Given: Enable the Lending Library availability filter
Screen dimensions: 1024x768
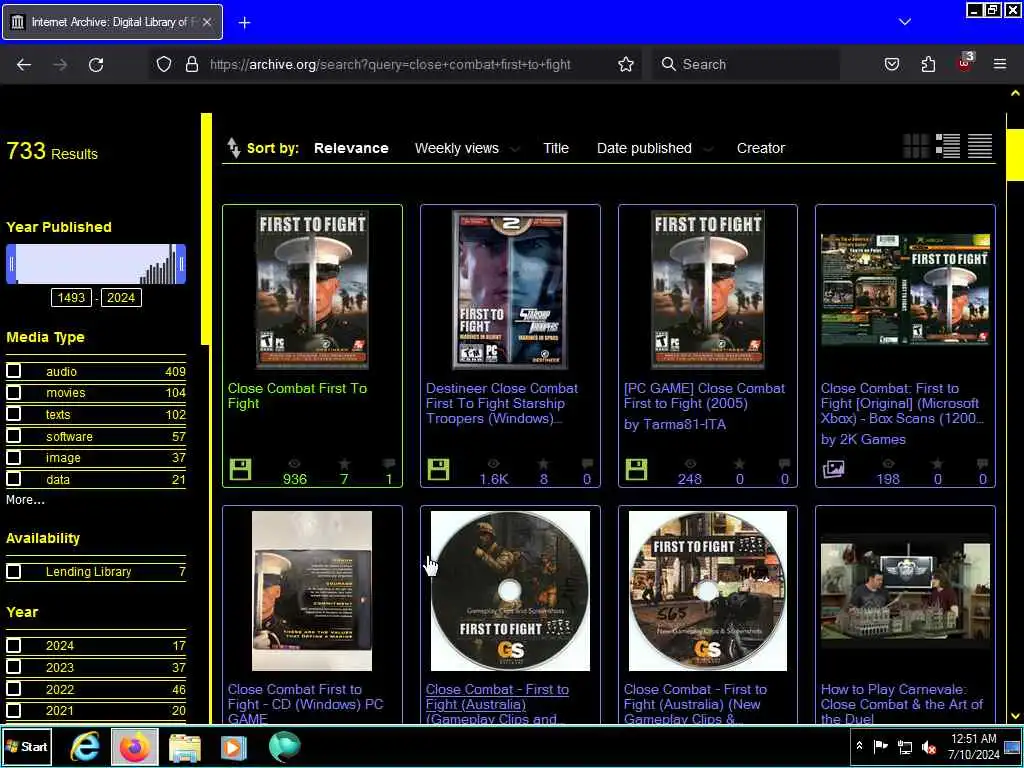Looking at the screenshot, I should pos(14,571).
